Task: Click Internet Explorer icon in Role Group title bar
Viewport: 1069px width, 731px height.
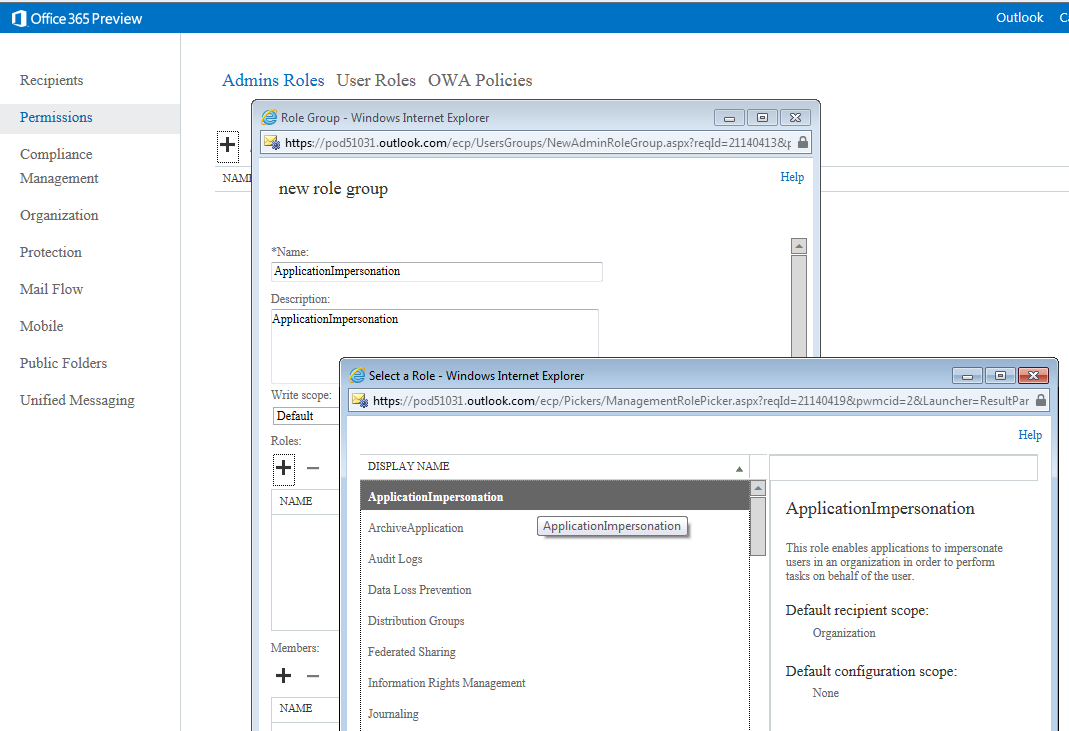Action: click(269, 117)
